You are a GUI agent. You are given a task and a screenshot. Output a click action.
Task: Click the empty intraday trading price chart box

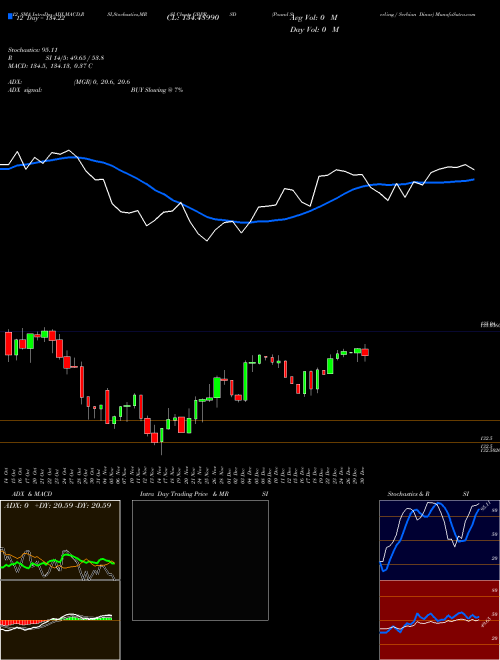pos(200,560)
